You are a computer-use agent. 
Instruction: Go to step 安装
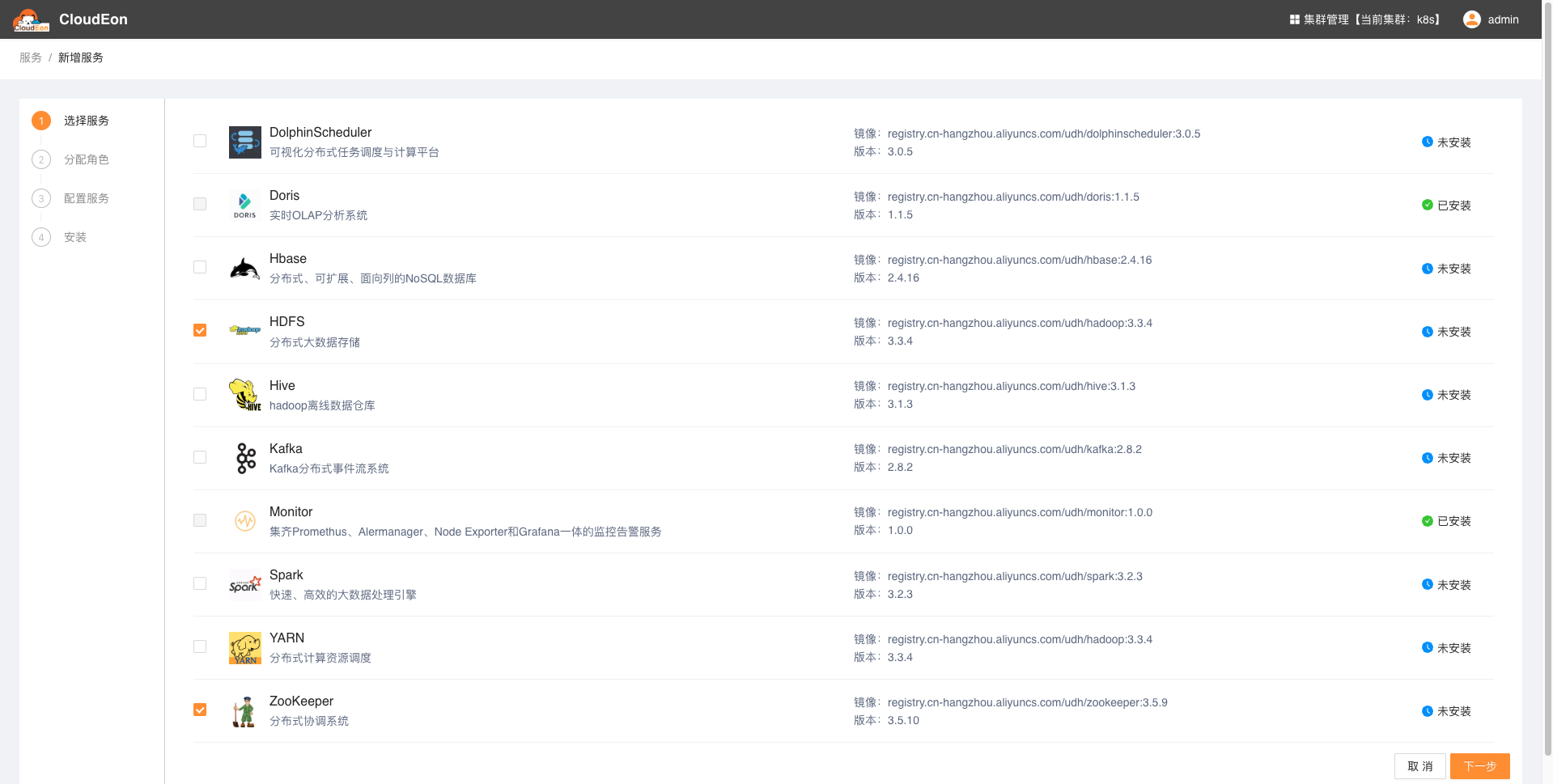pyautogui.click(x=75, y=237)
